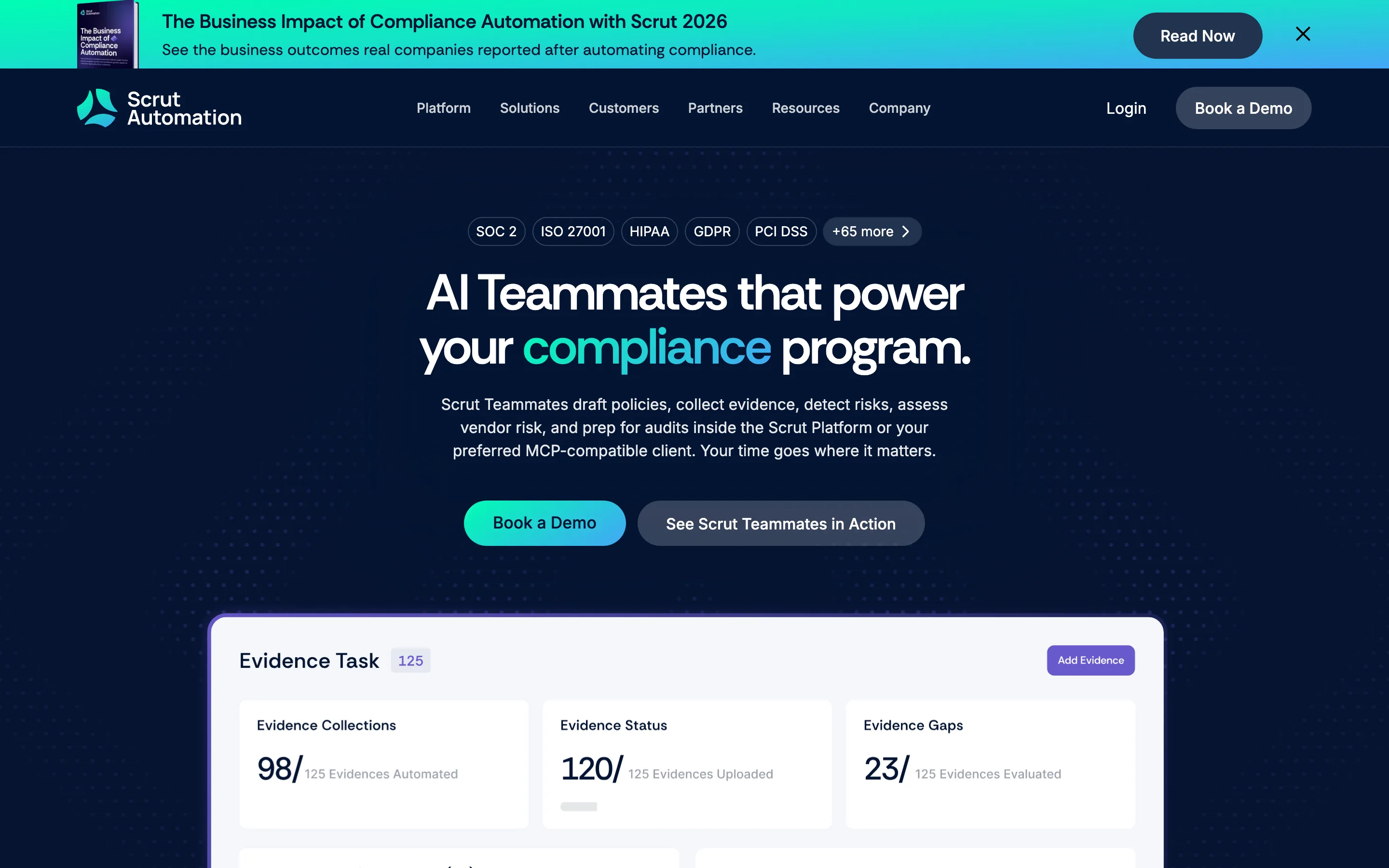Click the 23/ value in Evidence Gaps

(x=886, y=769)
